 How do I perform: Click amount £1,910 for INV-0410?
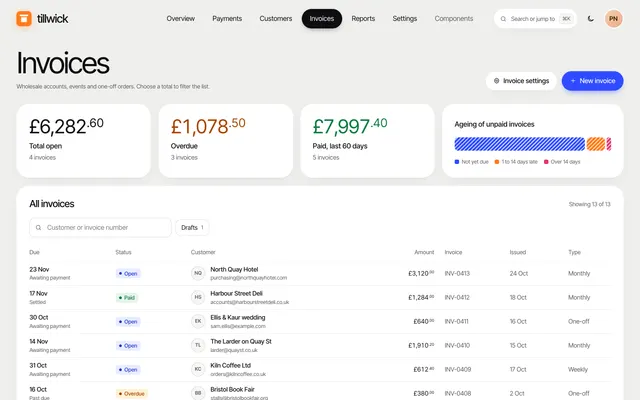pos(421,345)
